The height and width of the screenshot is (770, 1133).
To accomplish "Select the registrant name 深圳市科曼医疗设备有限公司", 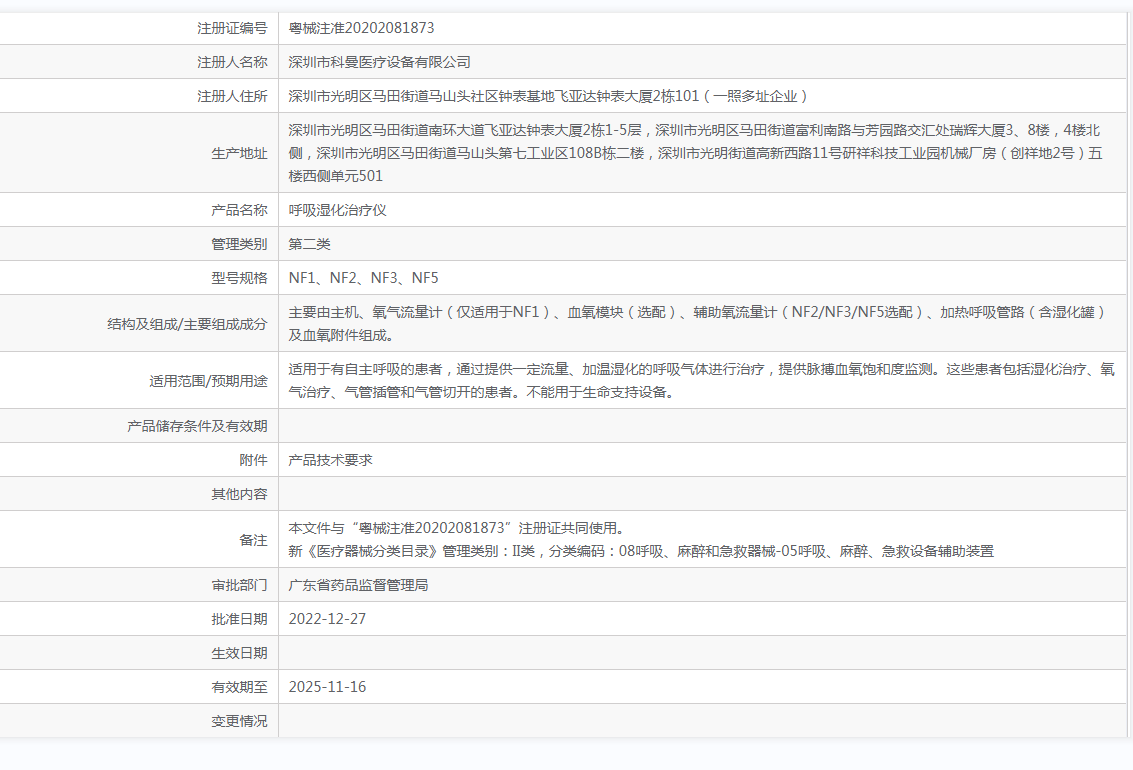I will pos(379,62).
